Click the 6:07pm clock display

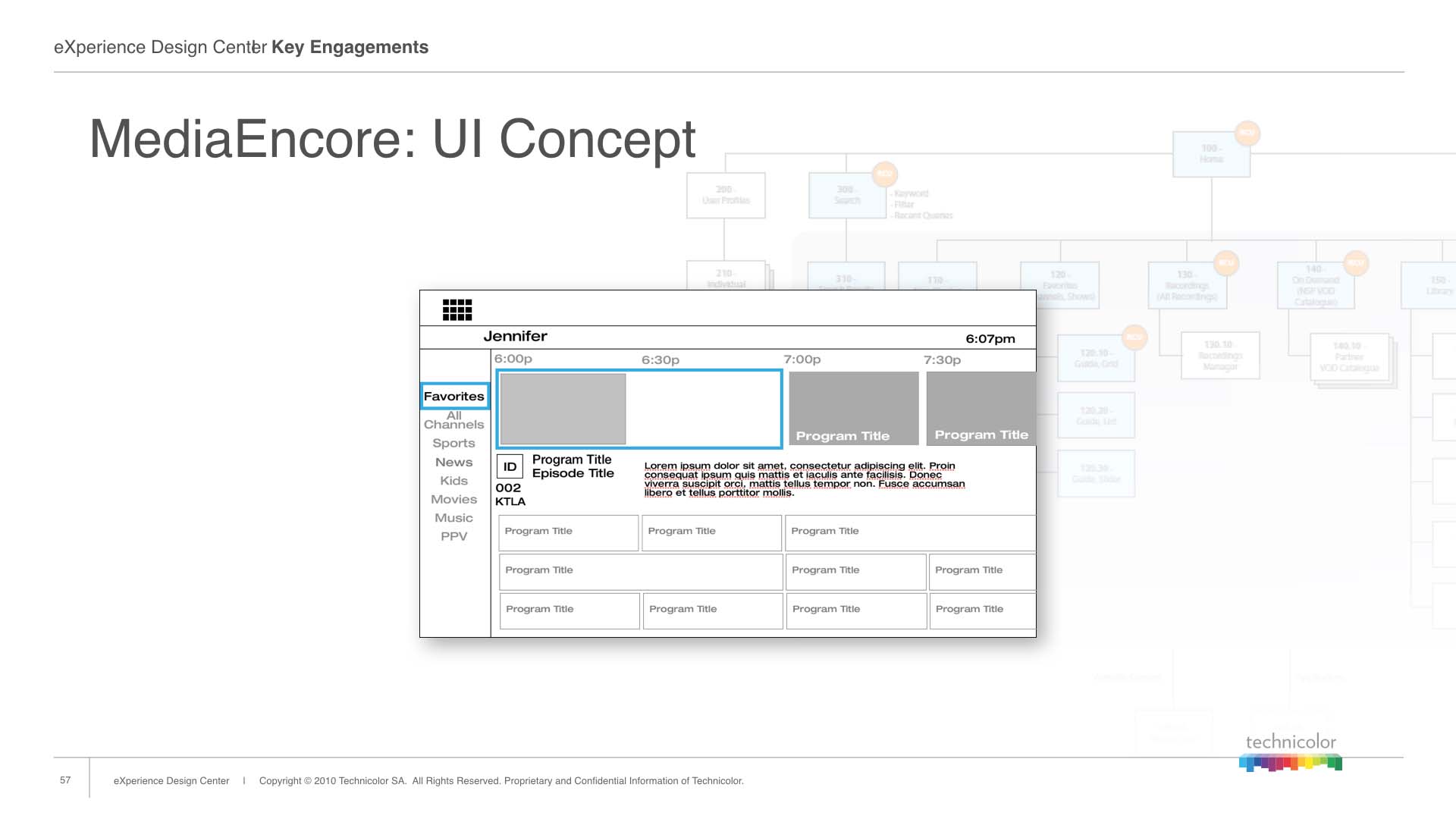[x=990, y=339]
